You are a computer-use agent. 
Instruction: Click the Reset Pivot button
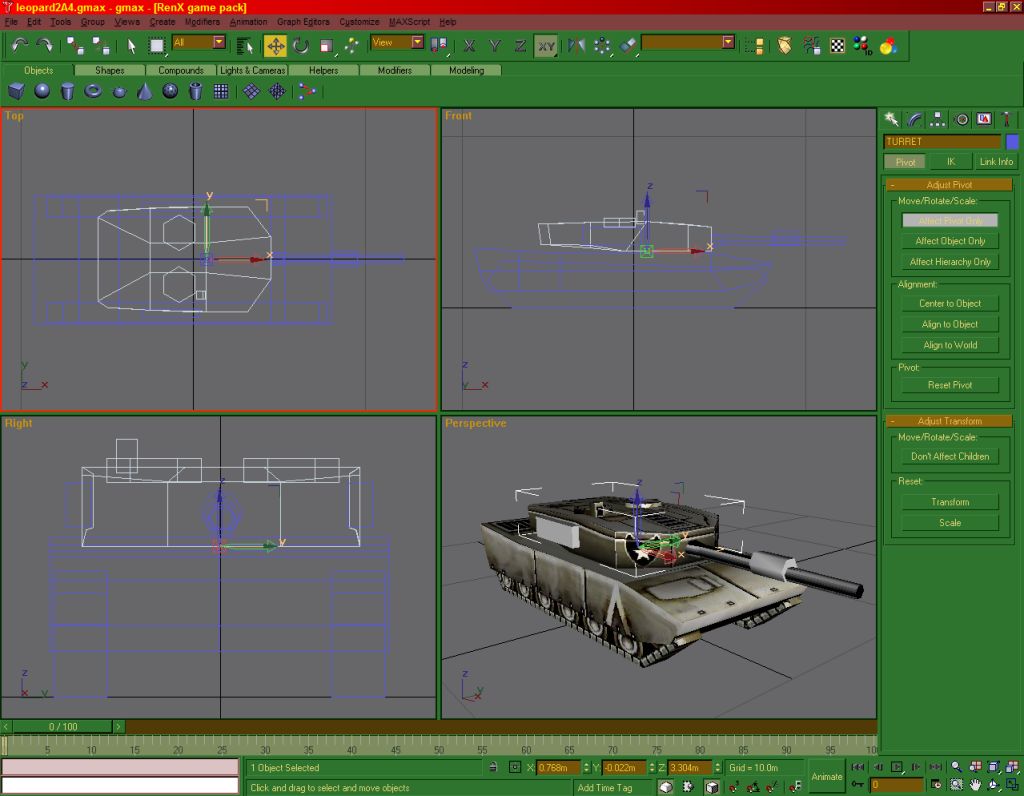949,385
